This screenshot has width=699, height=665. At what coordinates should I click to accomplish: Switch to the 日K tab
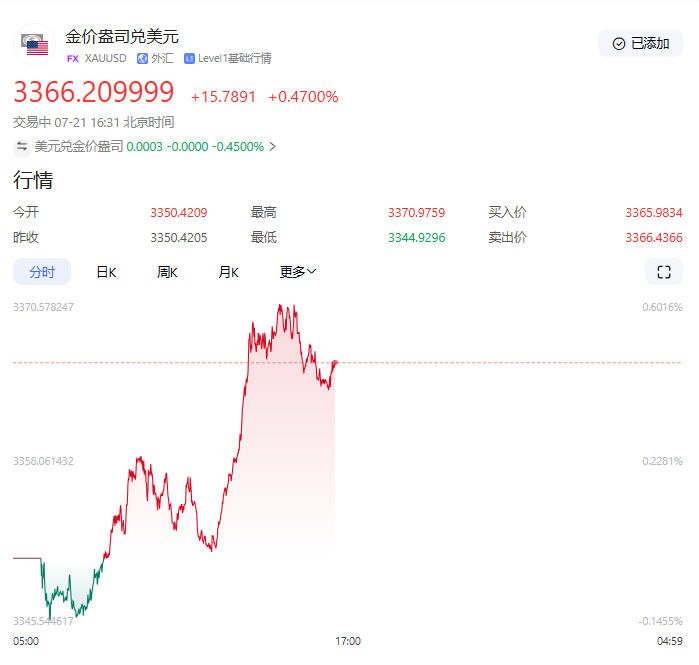coord(106,272)
